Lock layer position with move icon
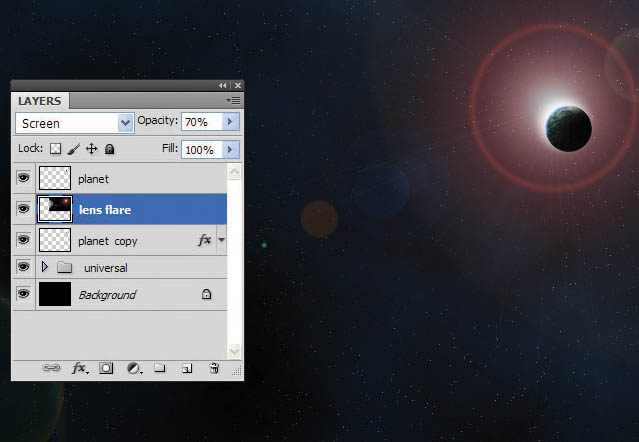639x442 pixels. (91, 149)
